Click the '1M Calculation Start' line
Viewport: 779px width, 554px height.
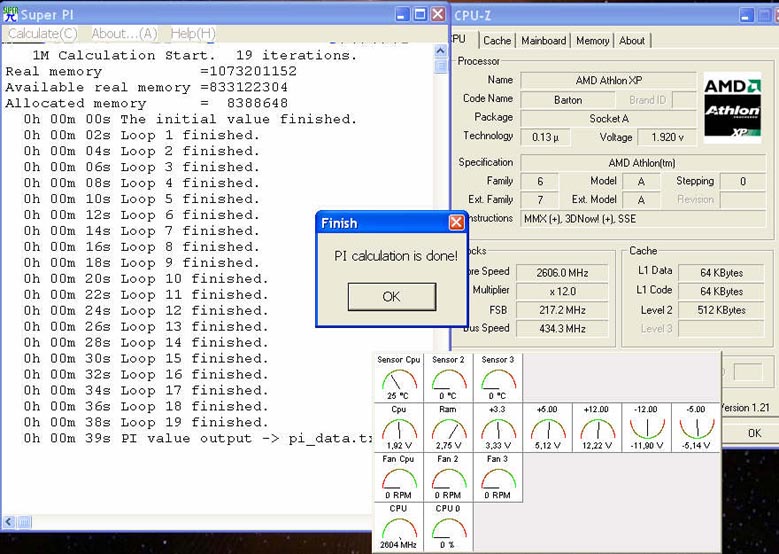[x=194, y=55]
